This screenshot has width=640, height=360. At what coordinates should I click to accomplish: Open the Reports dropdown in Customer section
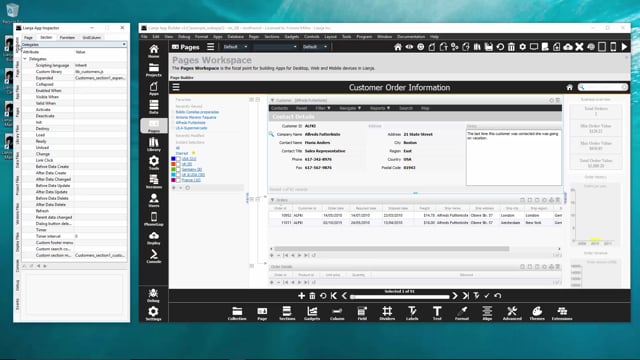pos(380,108)
